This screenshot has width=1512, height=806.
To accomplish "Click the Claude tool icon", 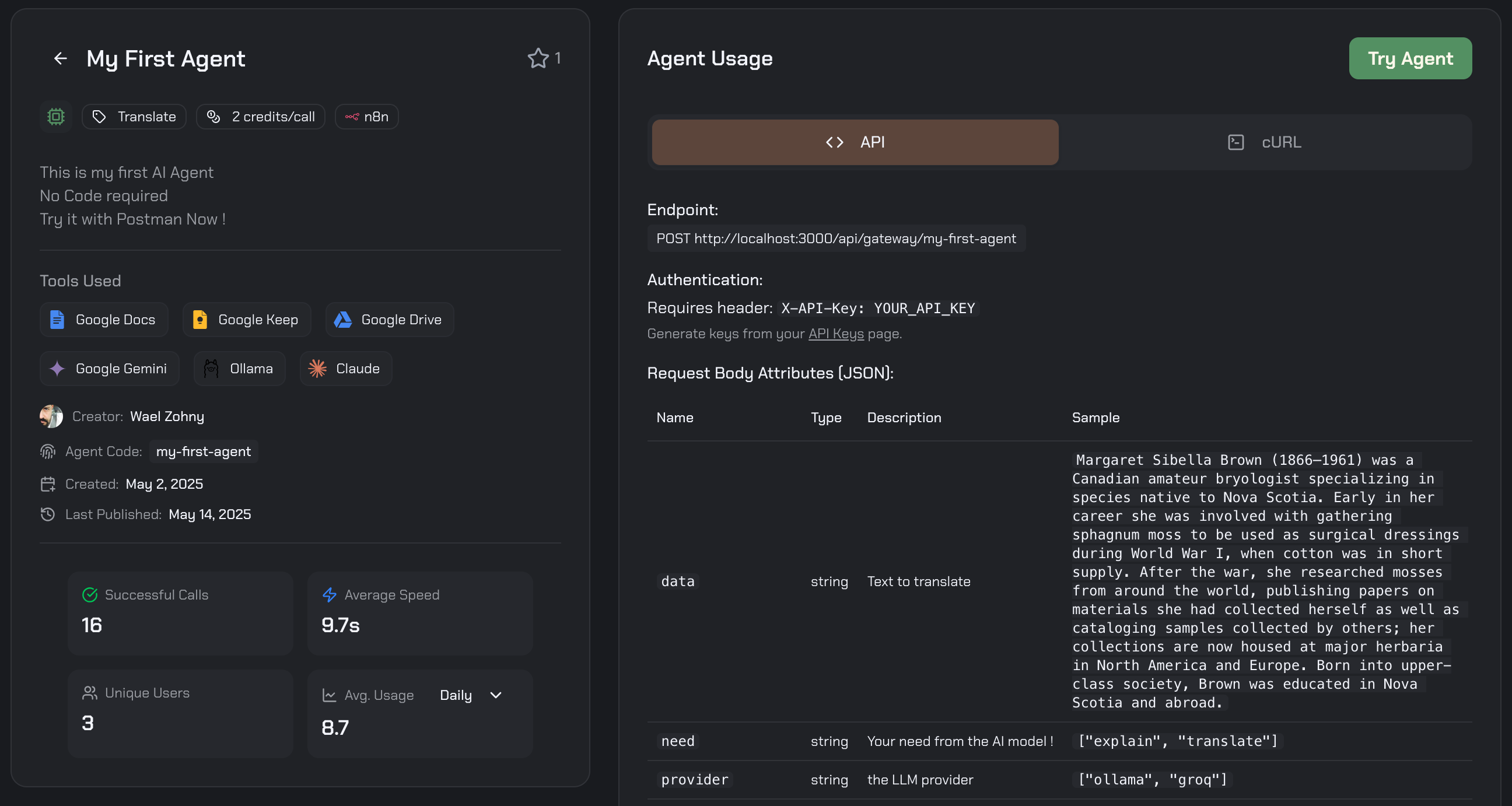I will click(316, 369).
